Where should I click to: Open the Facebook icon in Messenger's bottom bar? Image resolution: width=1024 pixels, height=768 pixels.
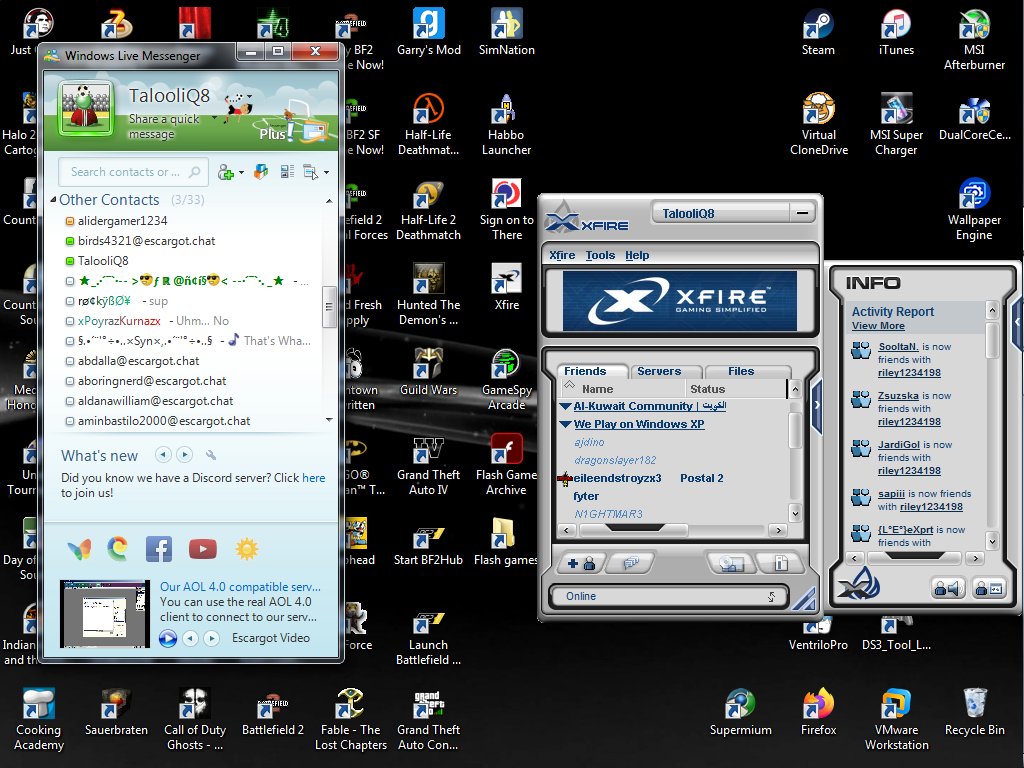pyautogui.click(x=159, y=548)
